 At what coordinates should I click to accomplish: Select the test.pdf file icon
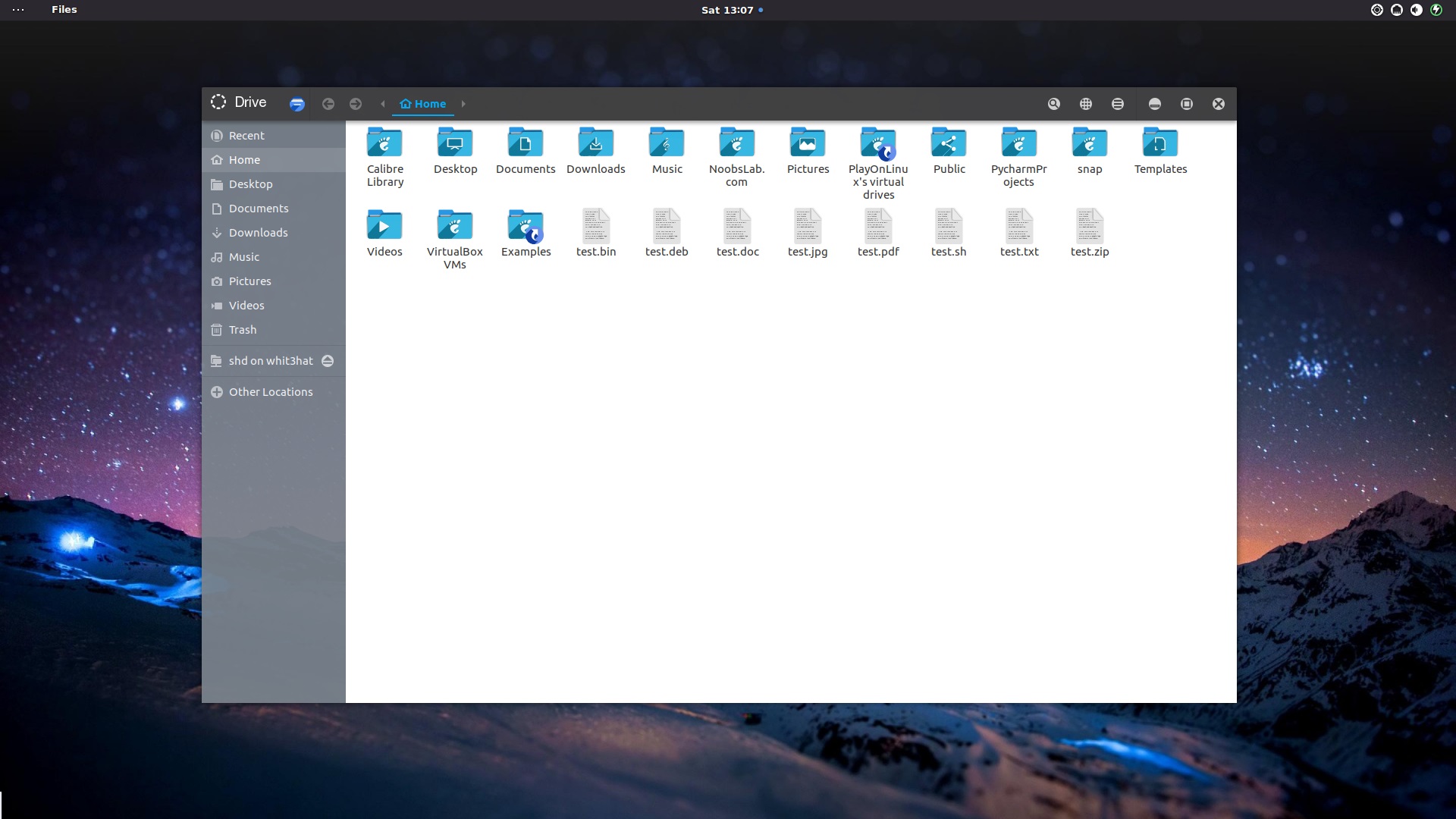tap(878, 226)
